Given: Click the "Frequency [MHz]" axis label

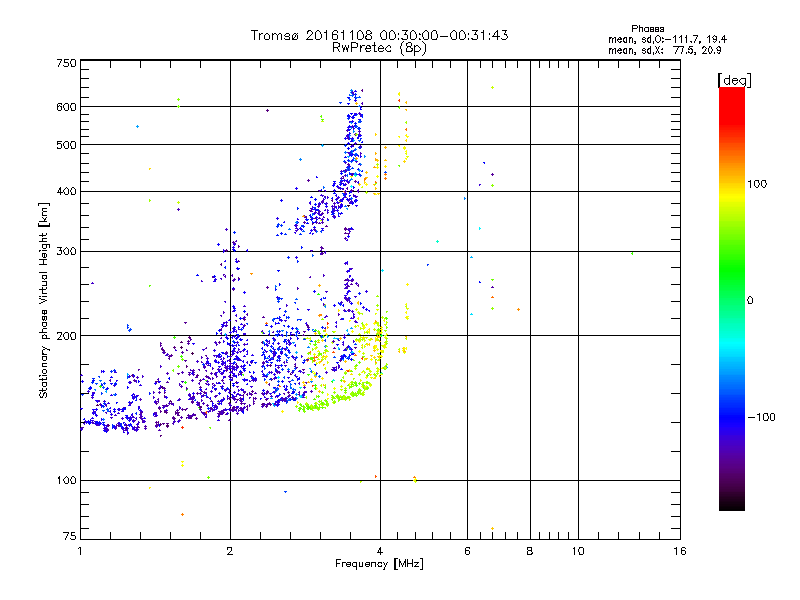Looking at the screenshot, I should click(379, 564).
